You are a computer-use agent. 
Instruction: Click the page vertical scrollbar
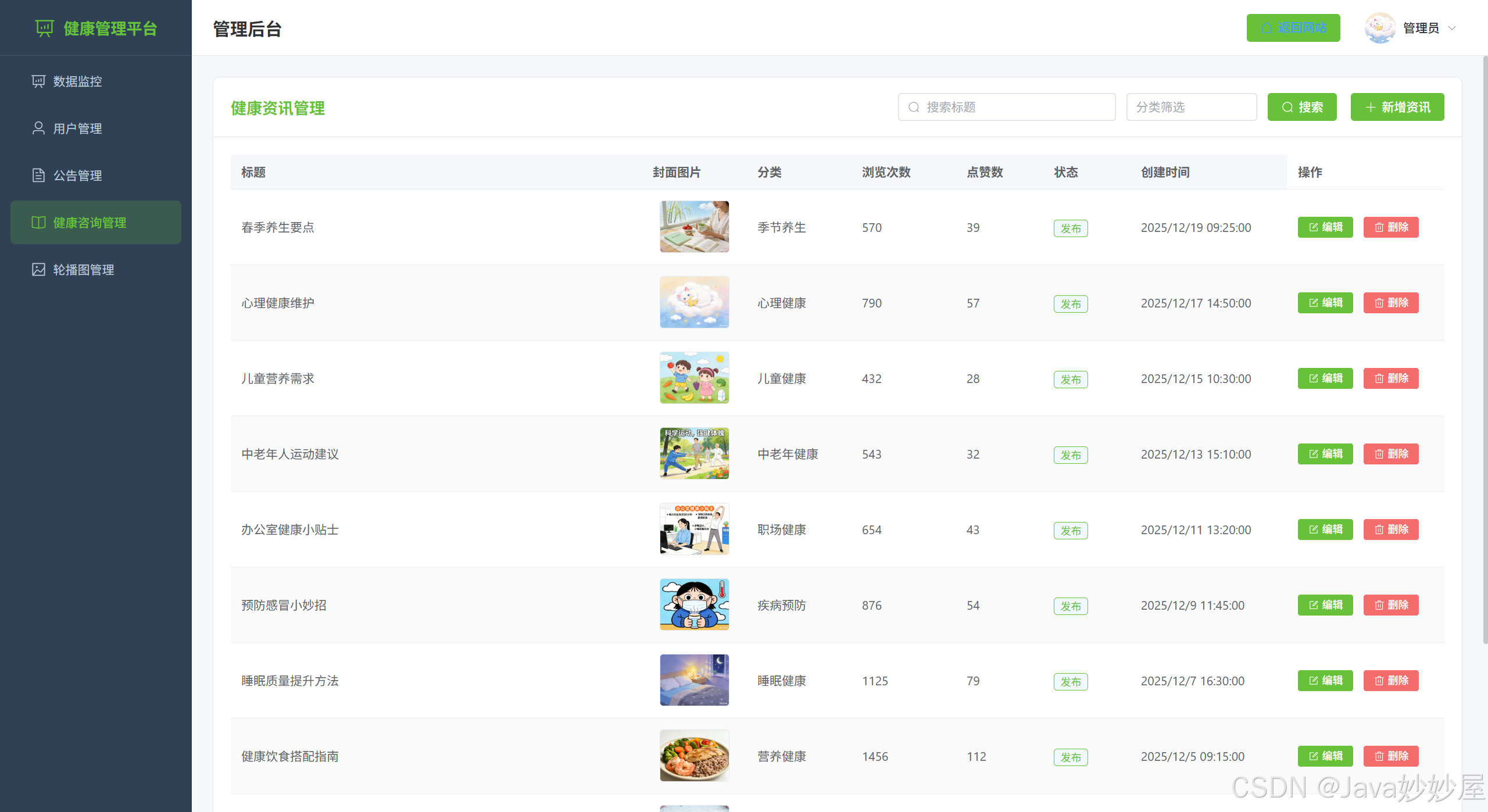point(1485,349)
